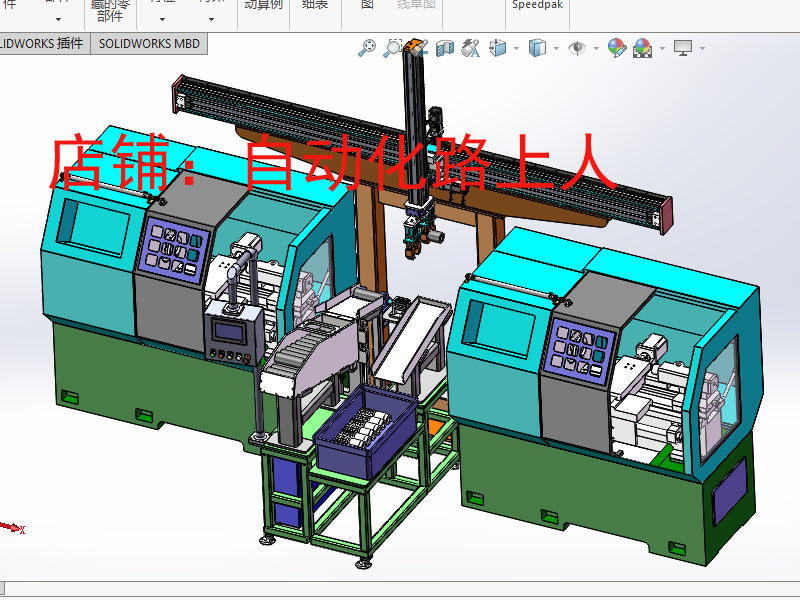Click the Speedpak button
Image resolution: width=800 pixels, height=600 pixels.
pyautogui.click(x=537, y=5)
